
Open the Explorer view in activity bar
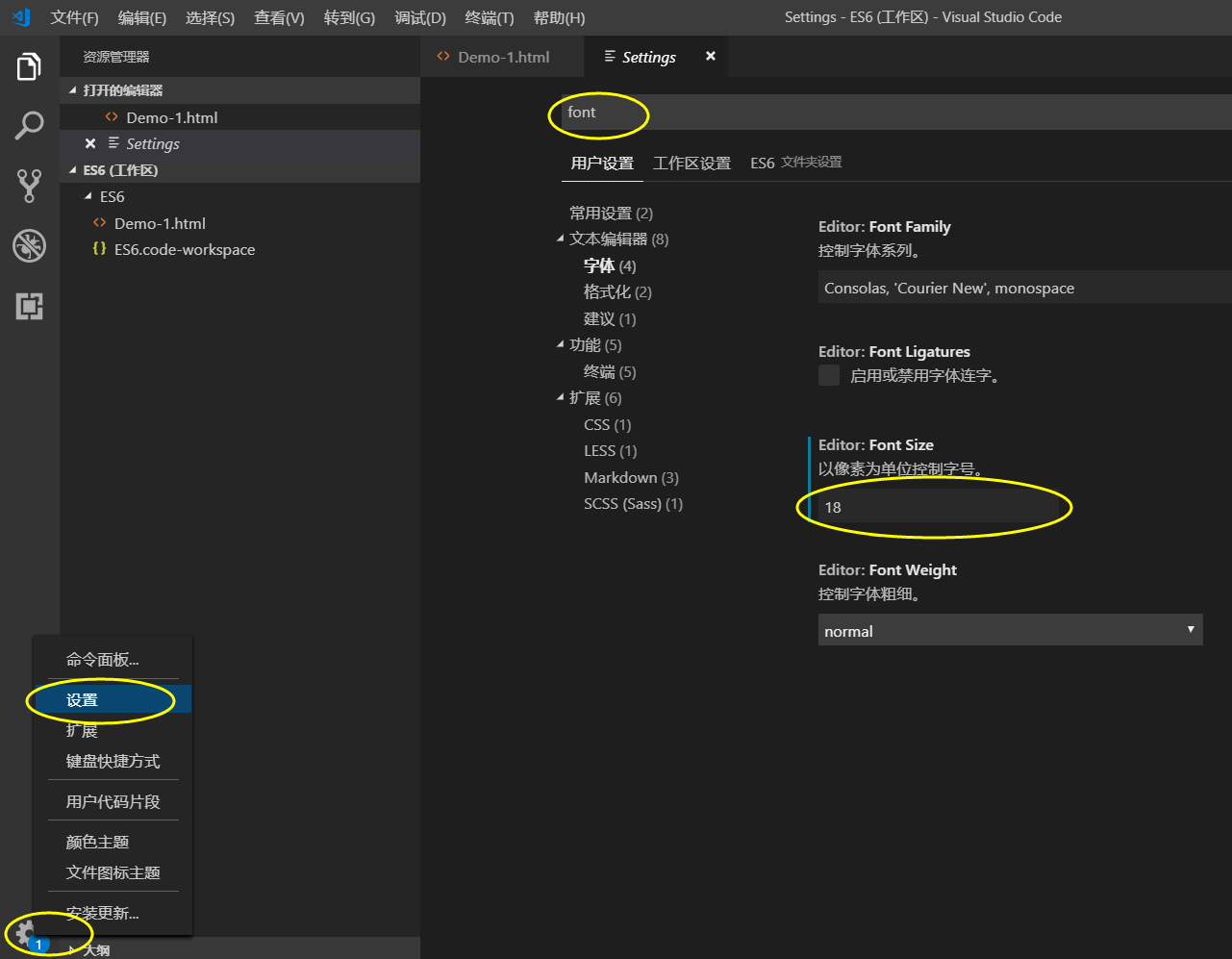coord(29,66)
